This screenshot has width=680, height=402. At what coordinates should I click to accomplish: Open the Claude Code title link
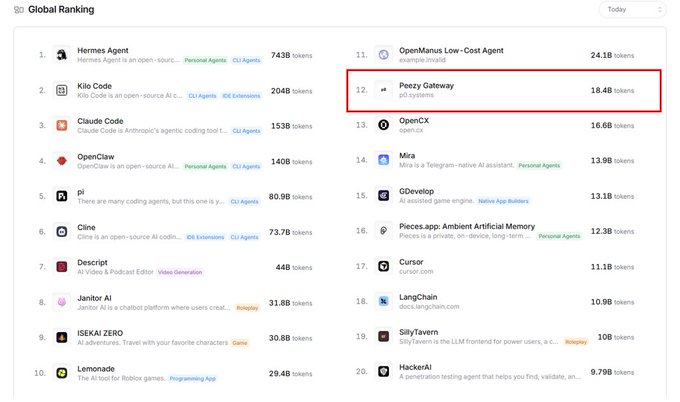tap(100, 121)
